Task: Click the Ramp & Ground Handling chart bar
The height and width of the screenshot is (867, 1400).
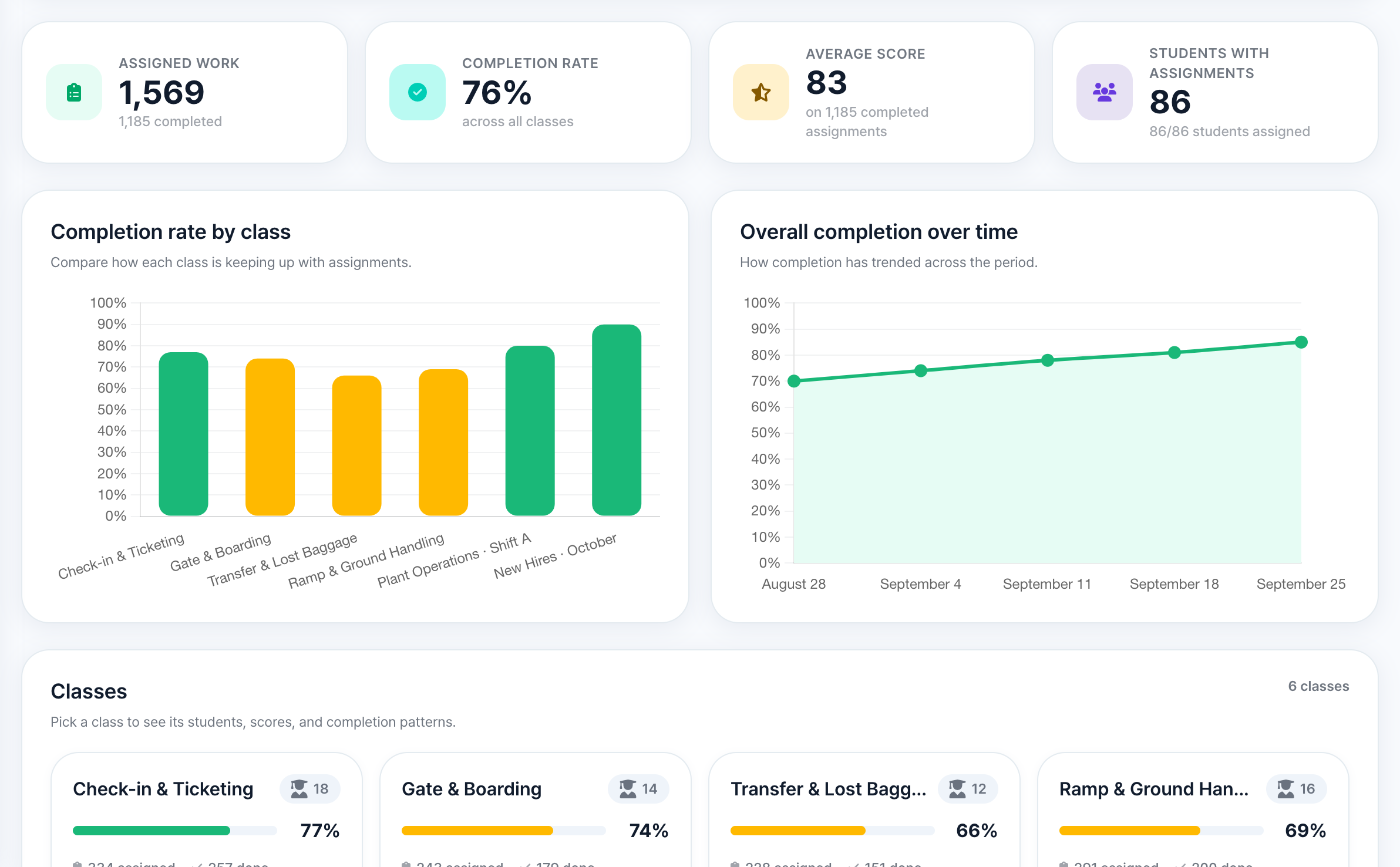Action: tap(443, 443)
